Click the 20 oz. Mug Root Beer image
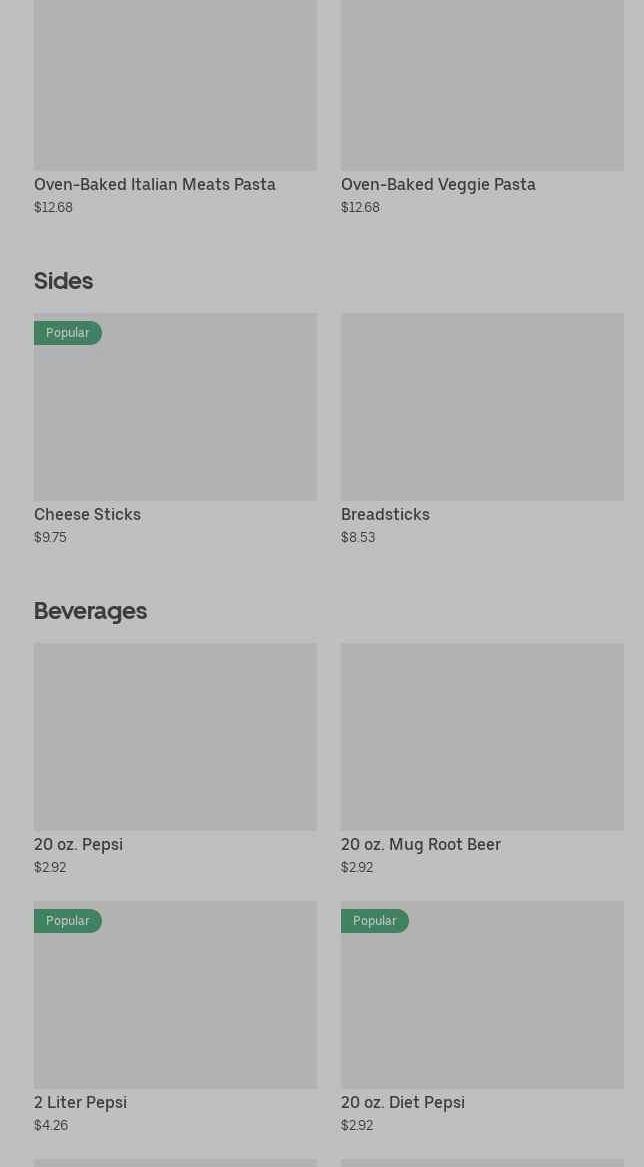Image resolution: width=644 pixels, height=1167 pixels. point(482,736)
